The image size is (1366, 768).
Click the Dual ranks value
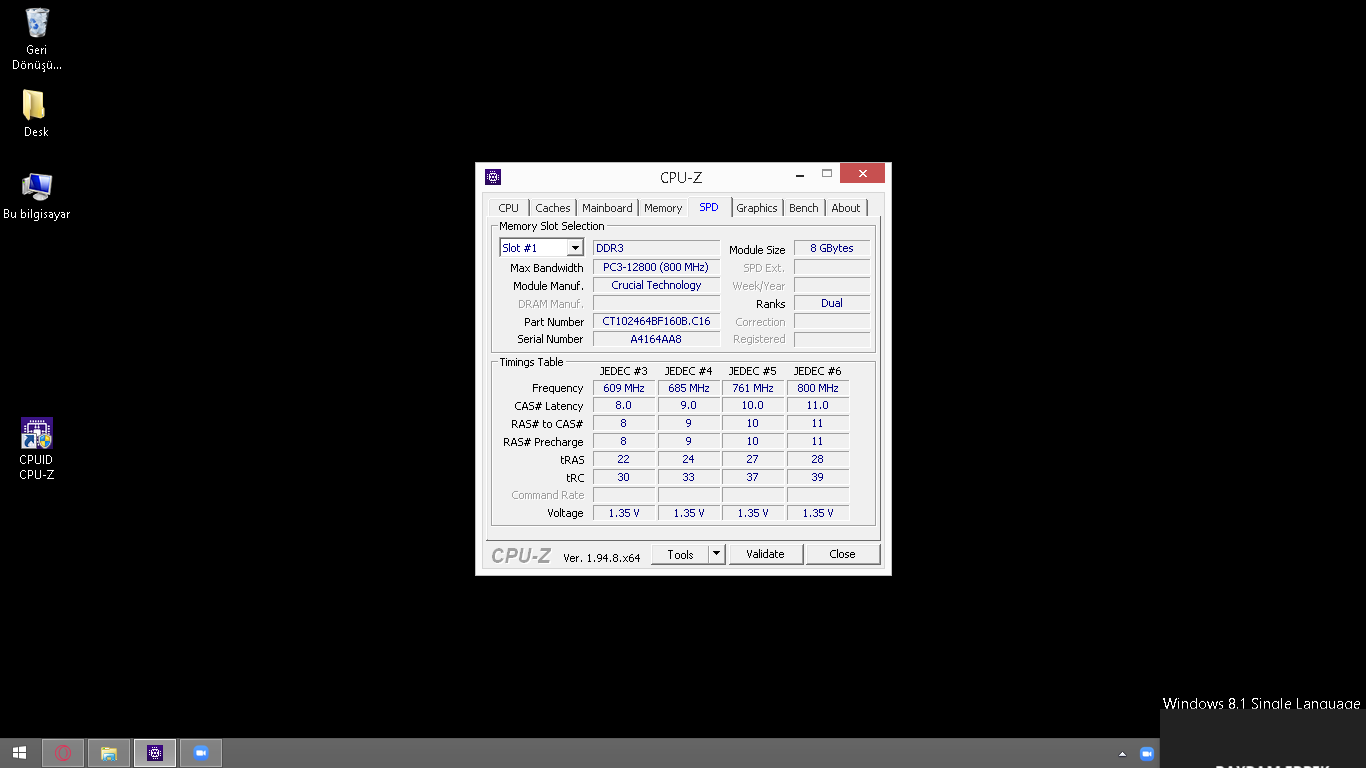pos(832,303)
